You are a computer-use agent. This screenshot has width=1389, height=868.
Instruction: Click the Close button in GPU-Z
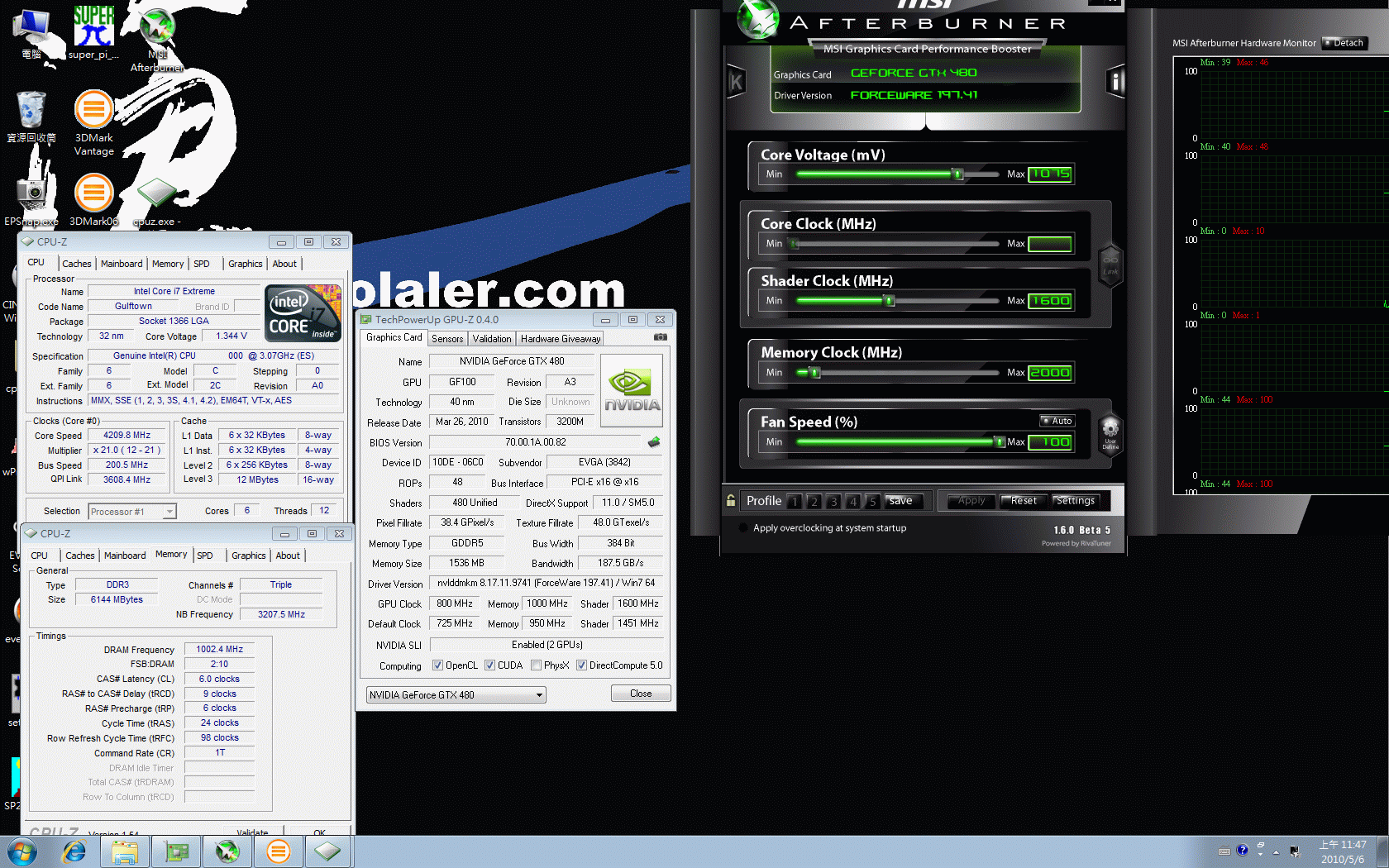(641, 694)
